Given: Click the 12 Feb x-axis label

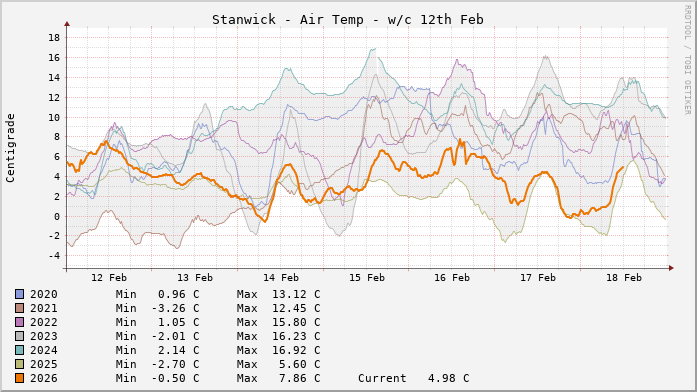Looking at the screenshot, I should [x=109, y=278].
